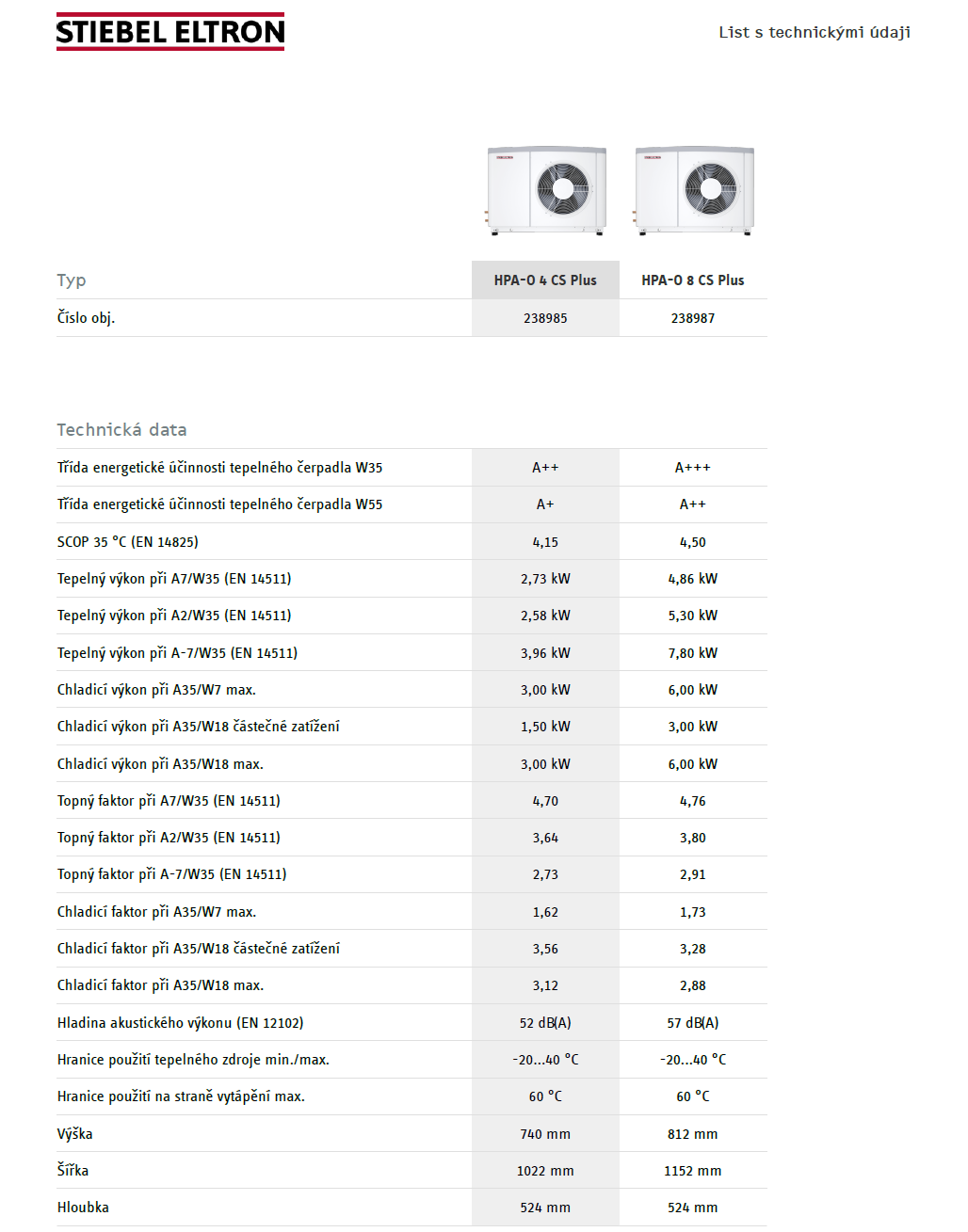Click the "Výška" row label

click(x=75, y=1134)
